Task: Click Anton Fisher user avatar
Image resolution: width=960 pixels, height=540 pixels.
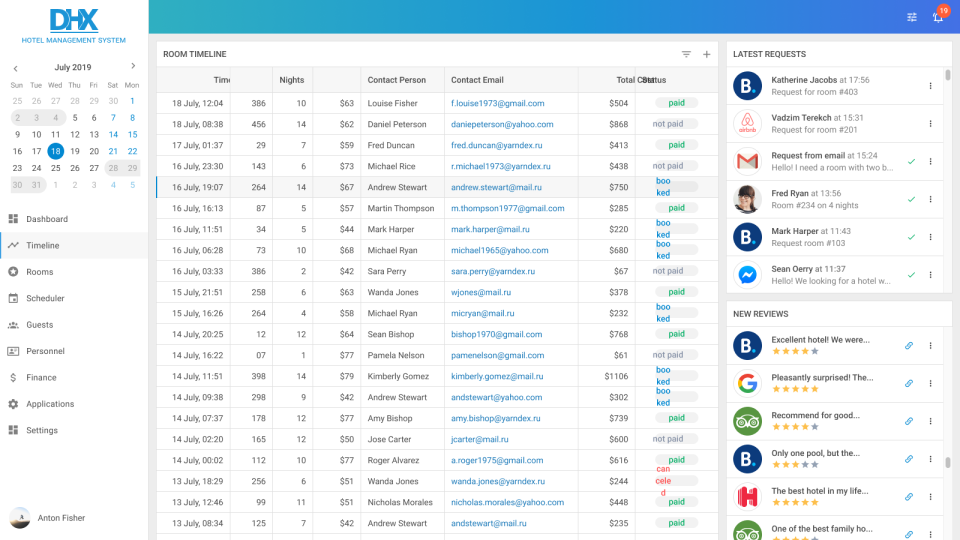Action: coord(20,518)
